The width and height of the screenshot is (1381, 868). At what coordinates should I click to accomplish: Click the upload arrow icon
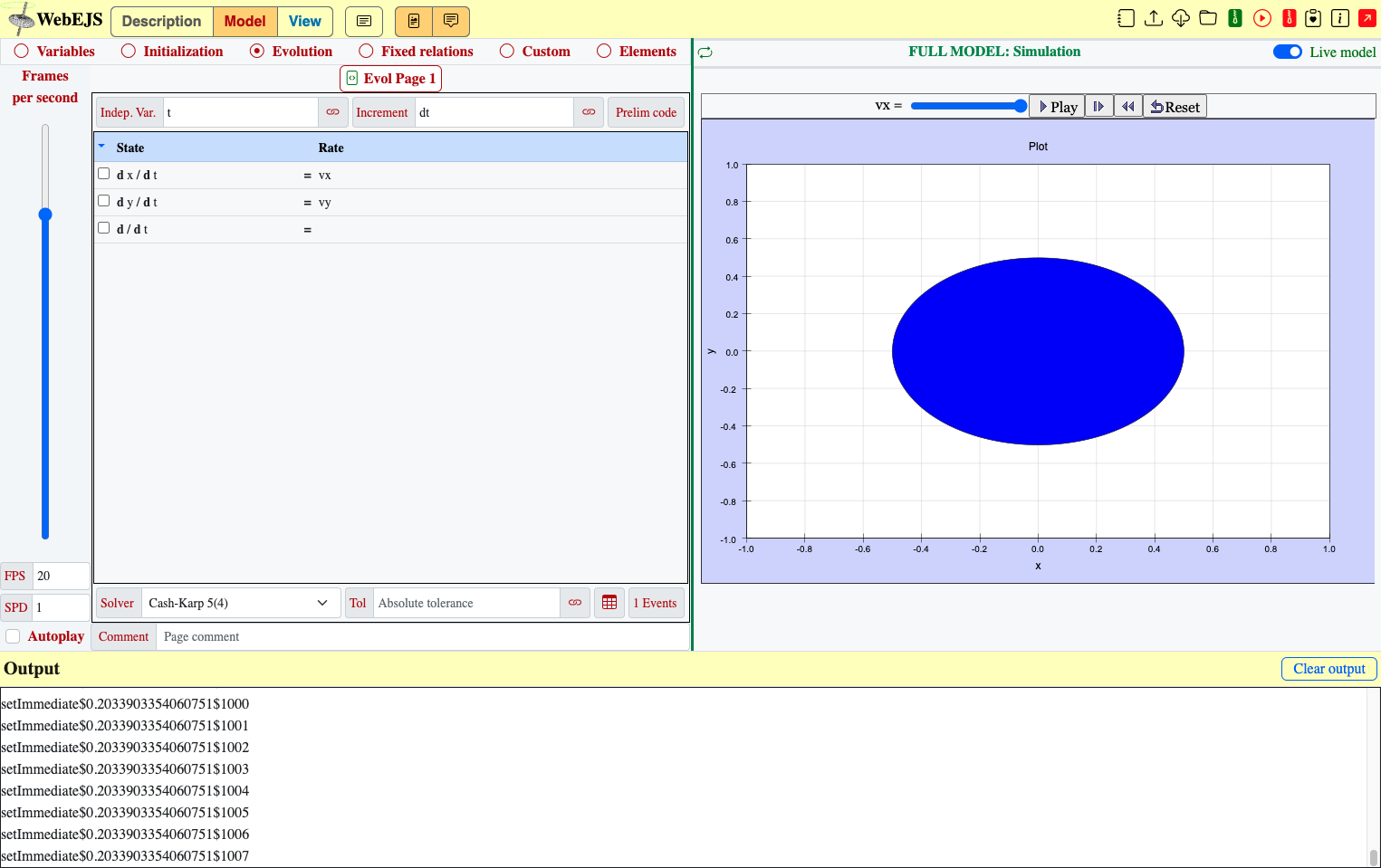(x=1153, y=18)
